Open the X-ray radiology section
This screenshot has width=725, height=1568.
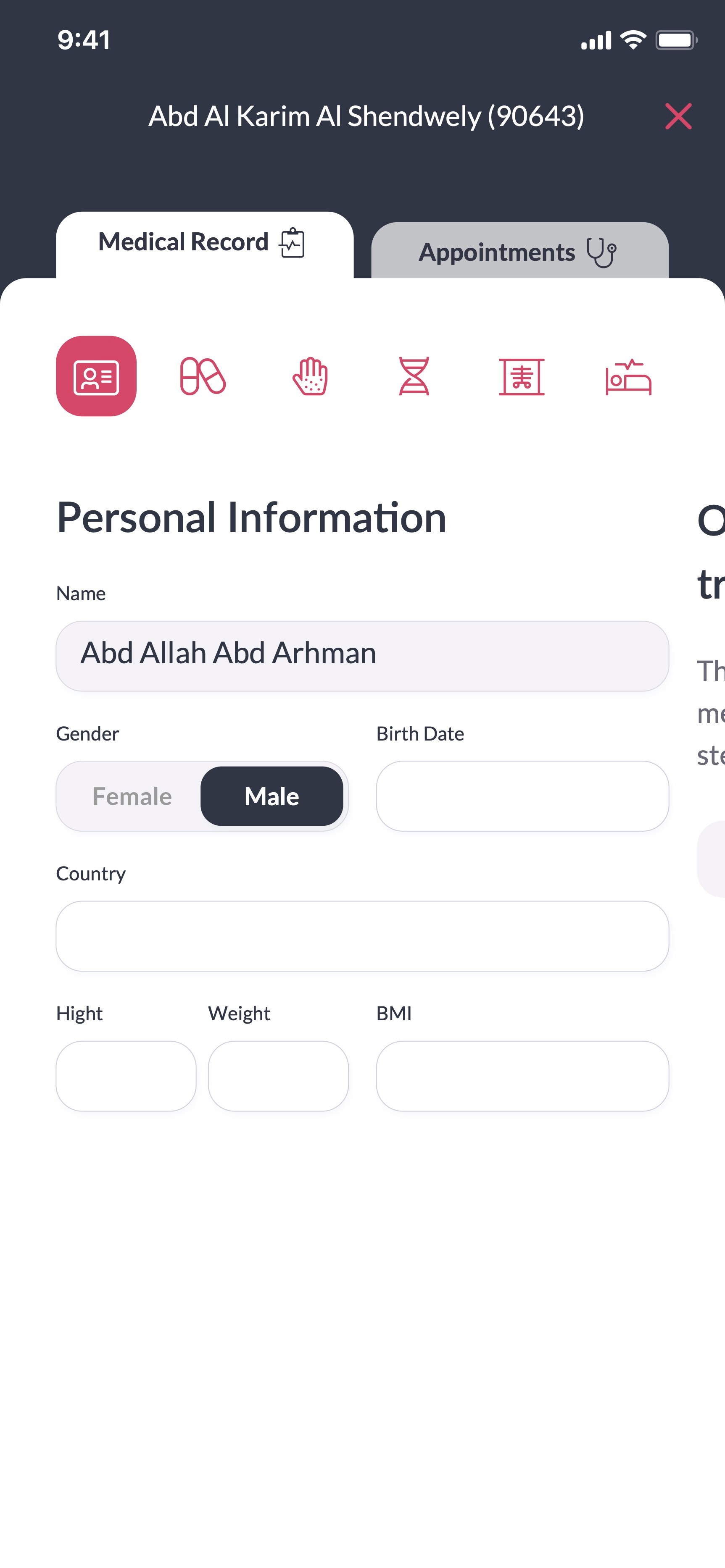522,376
